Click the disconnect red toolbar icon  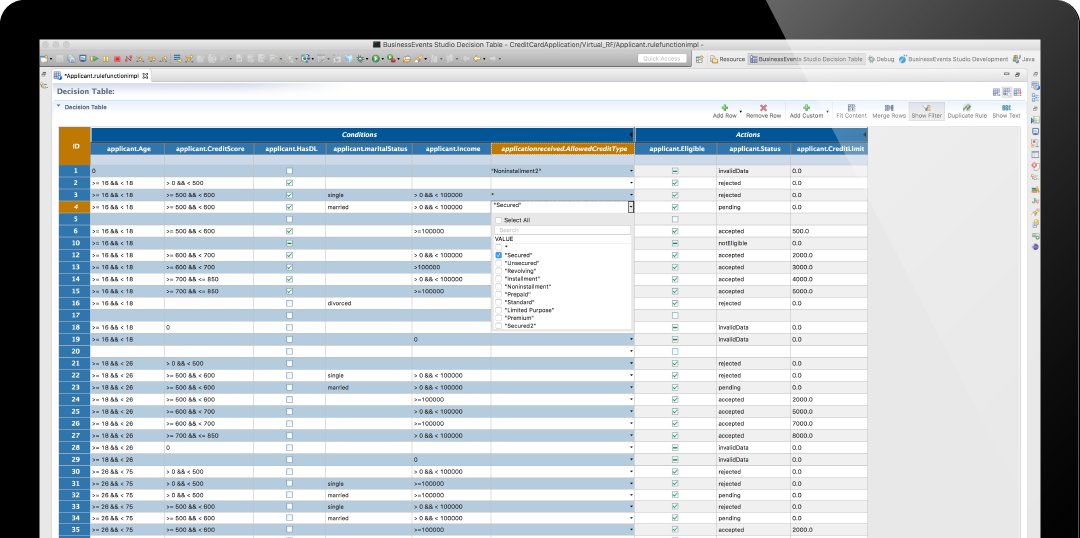point(128,59)
